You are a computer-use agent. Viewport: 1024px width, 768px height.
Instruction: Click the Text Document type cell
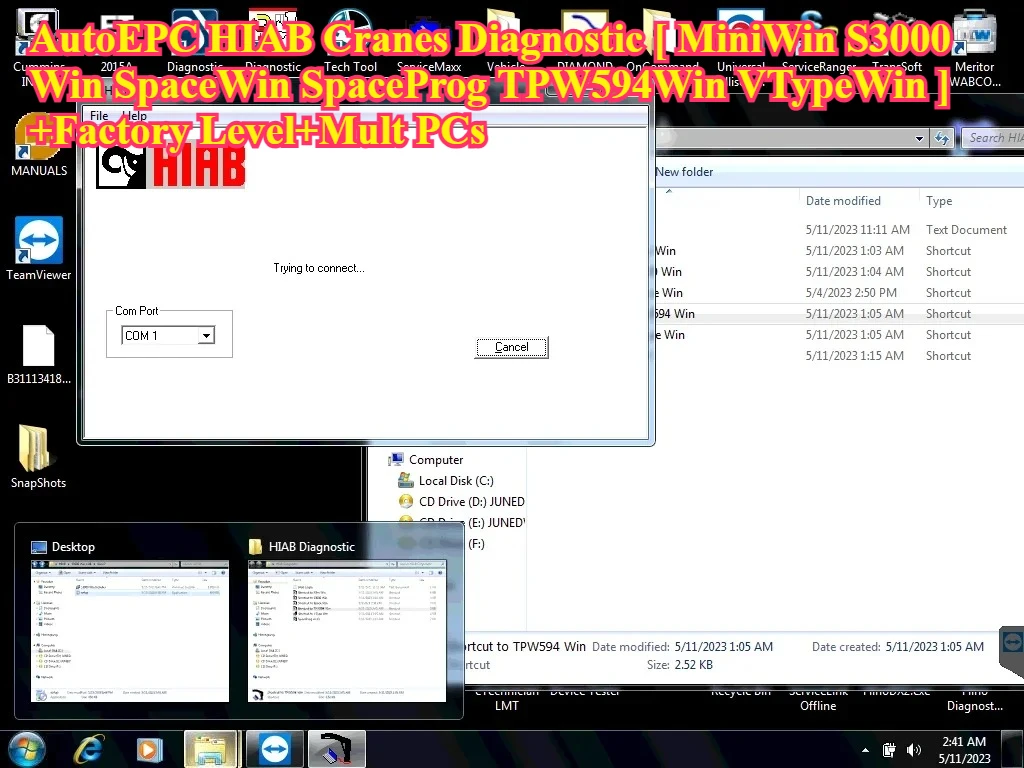[966, 230]
